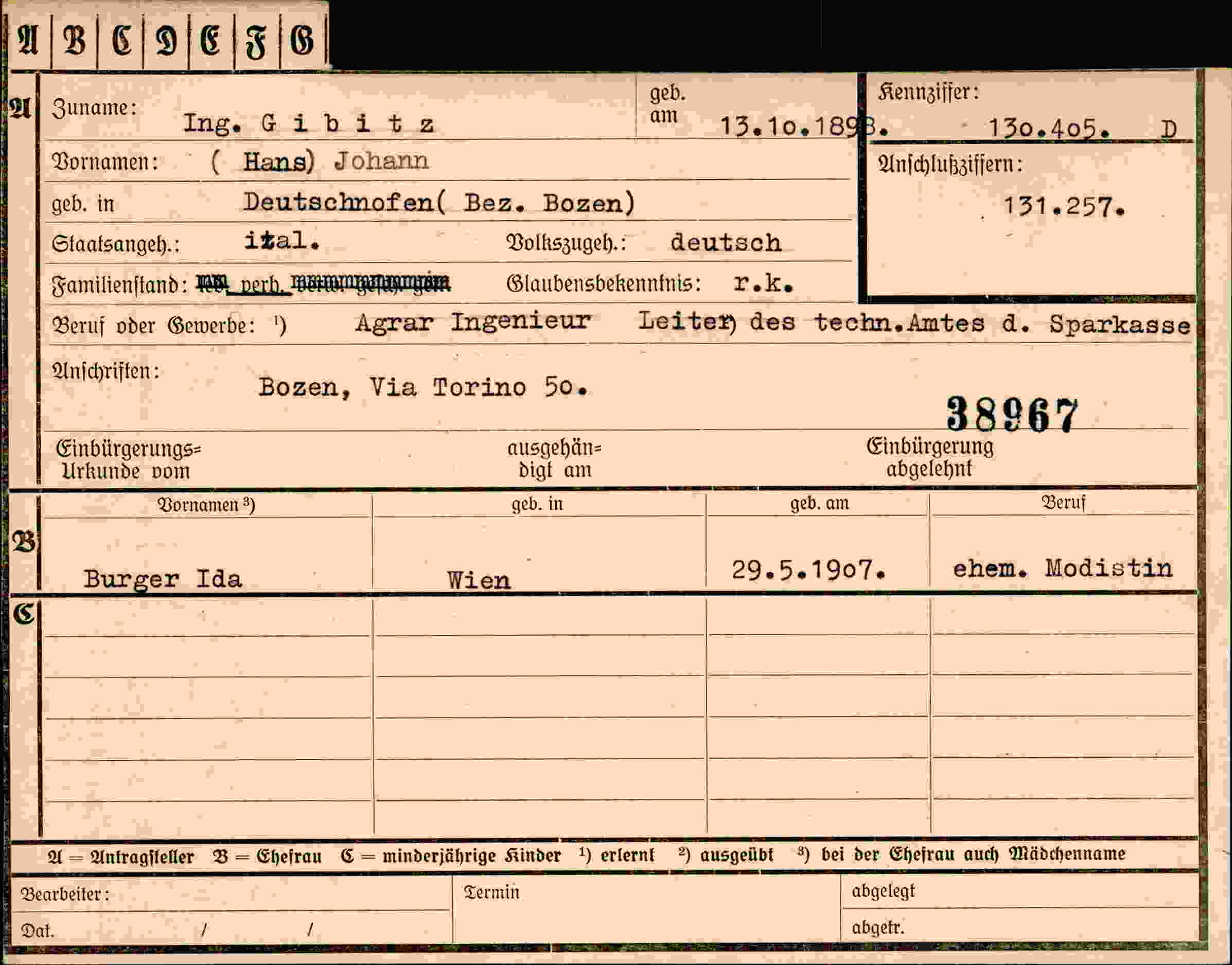
Task: Click the 'Familienstand:' field label
Action: point(119,285)
